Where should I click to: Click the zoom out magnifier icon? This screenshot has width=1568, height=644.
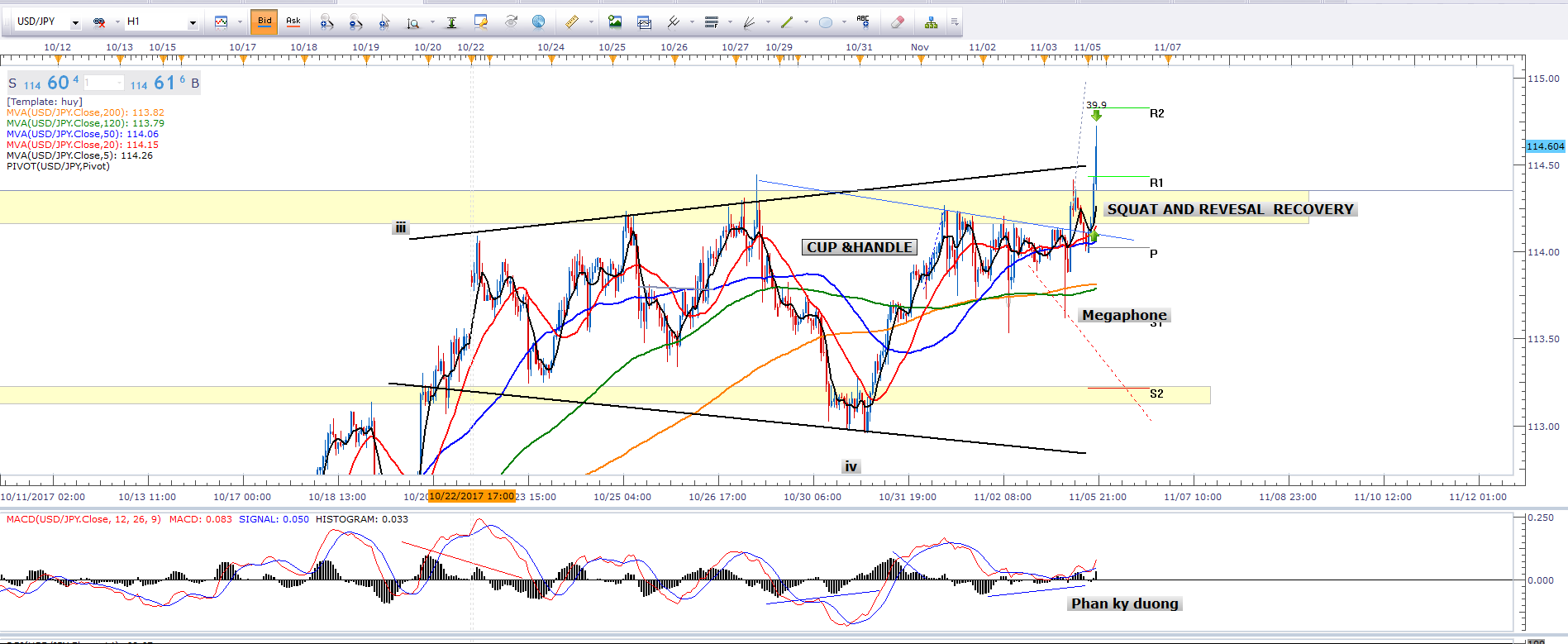tap(355, 22)
